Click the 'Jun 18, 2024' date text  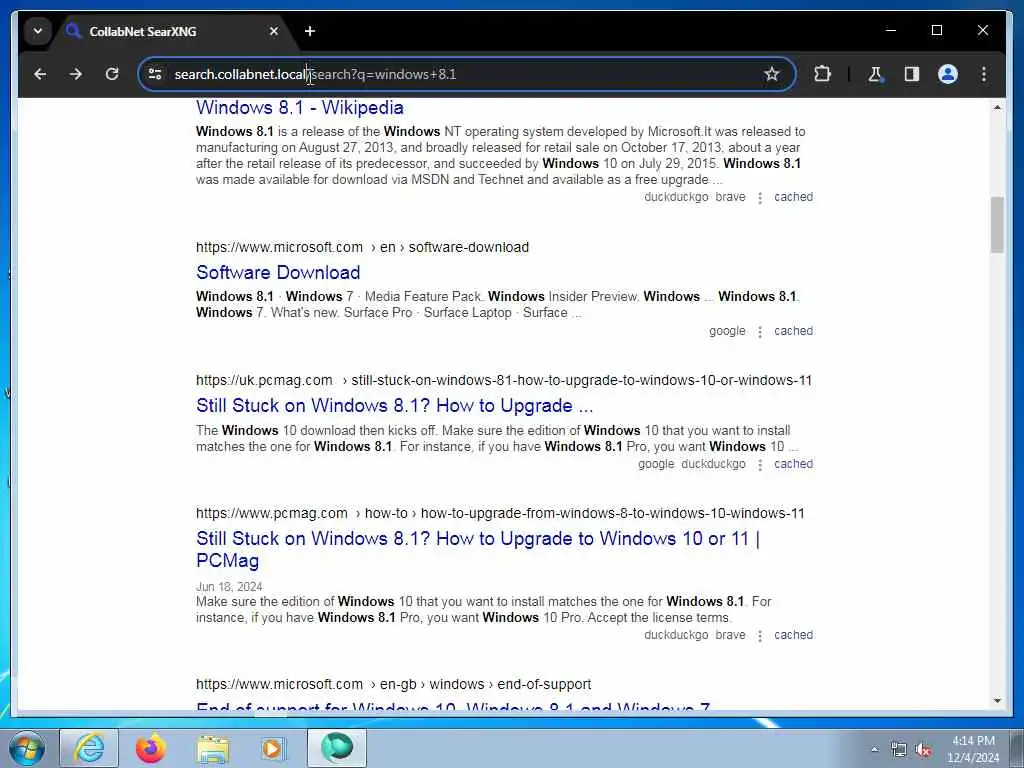pos(229,586)
